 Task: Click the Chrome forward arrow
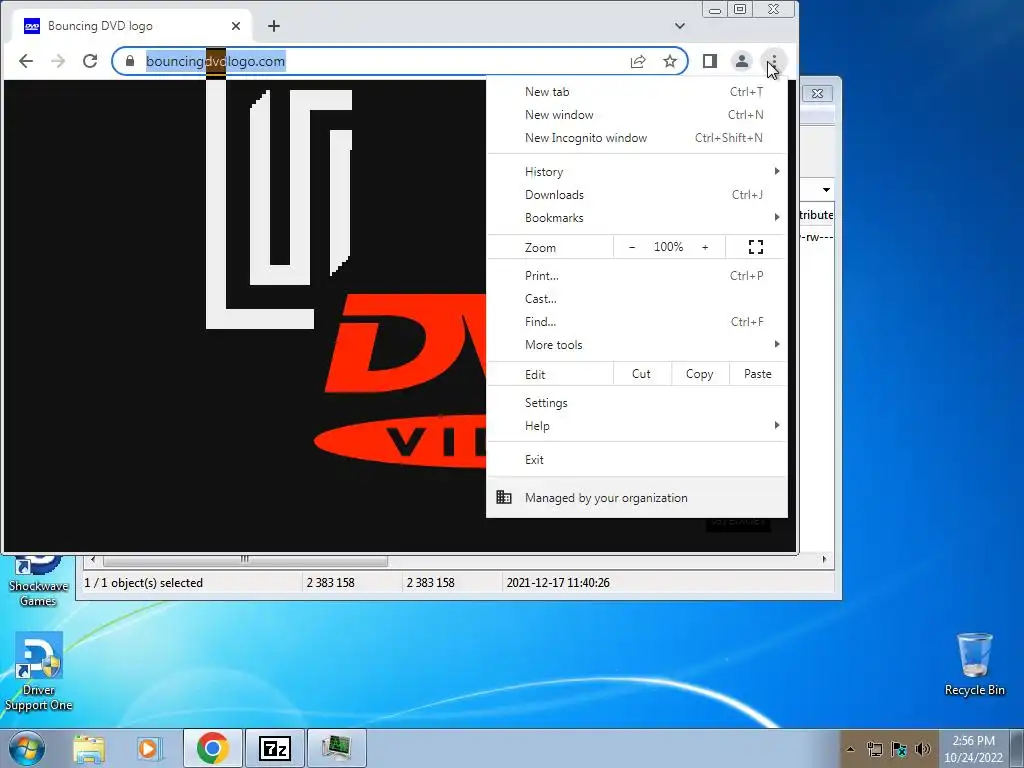[58, 61]
